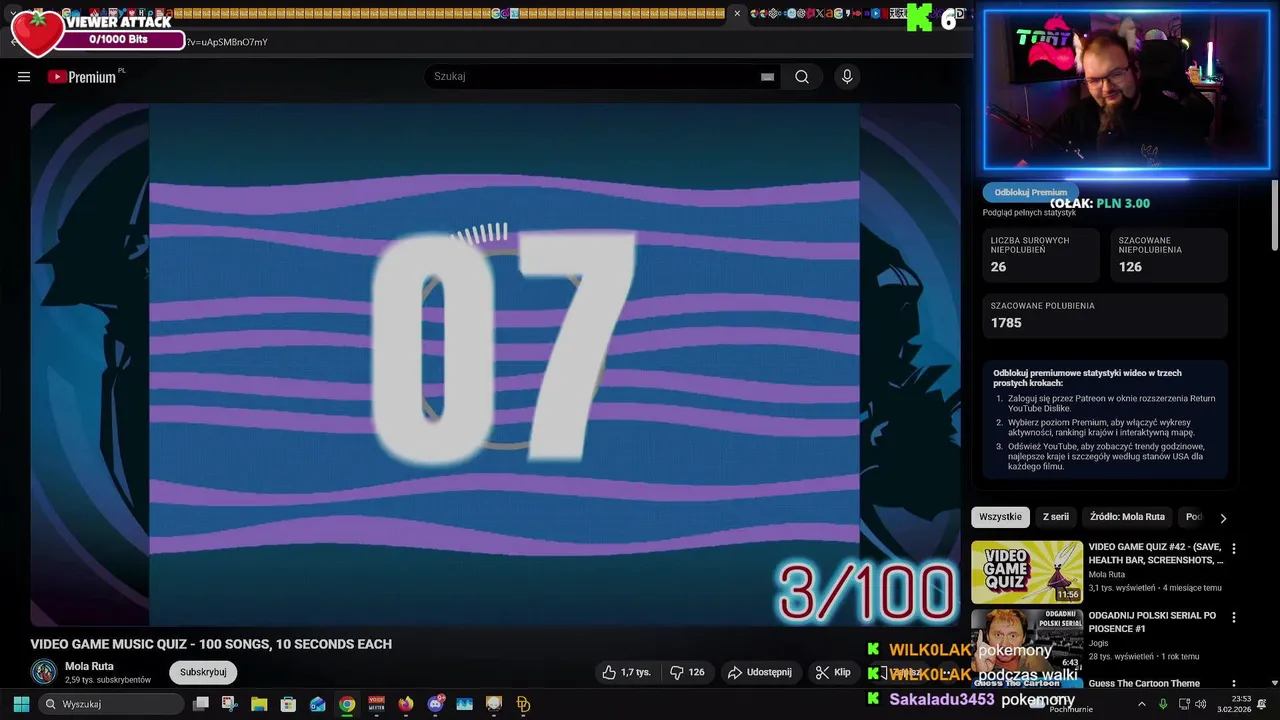Click the Szacowane niepolubienia 126 card
This screenshot has height=720, width=1280.
coord(1169,255)
